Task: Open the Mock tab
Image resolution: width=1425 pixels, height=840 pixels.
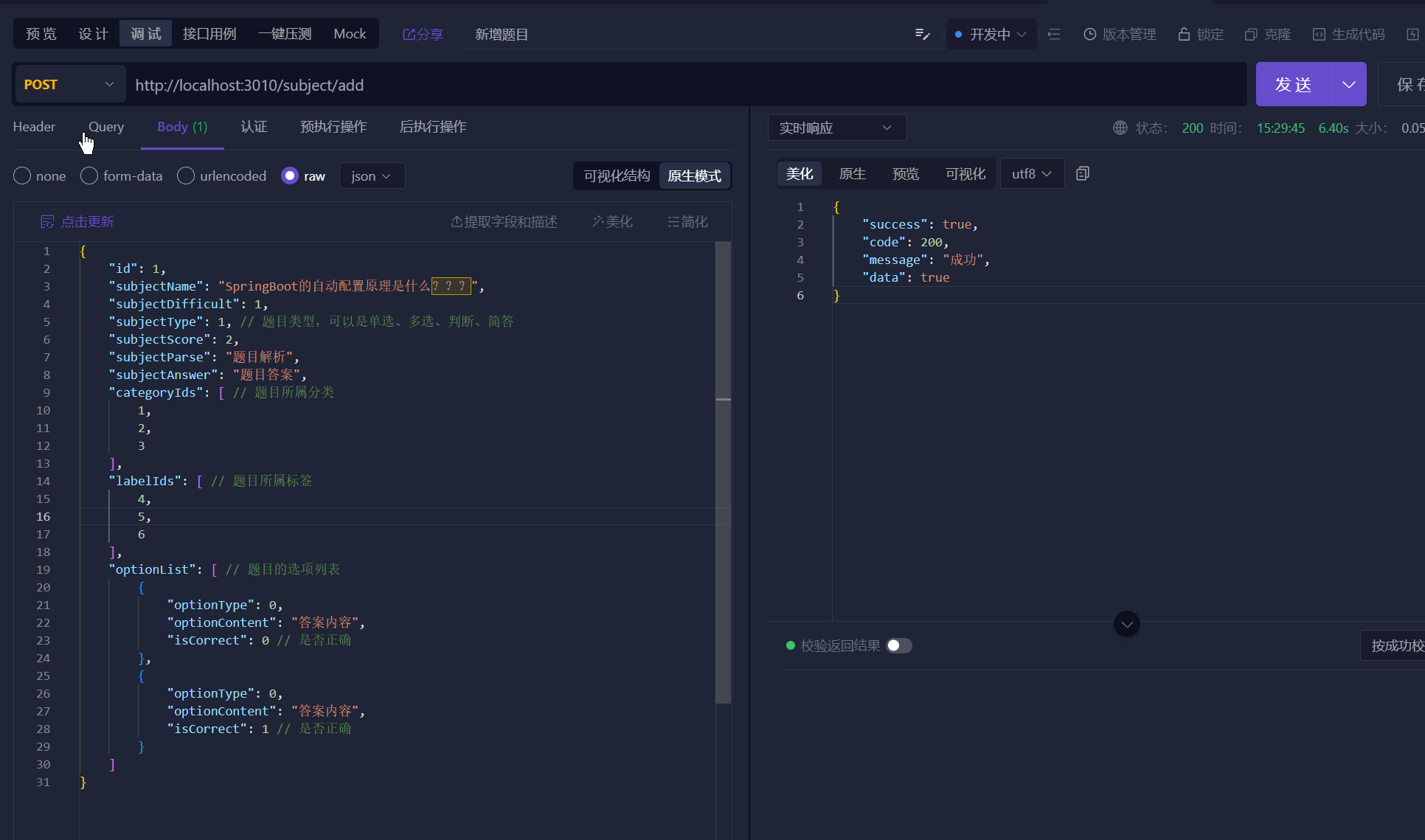Action: point(350,34)
